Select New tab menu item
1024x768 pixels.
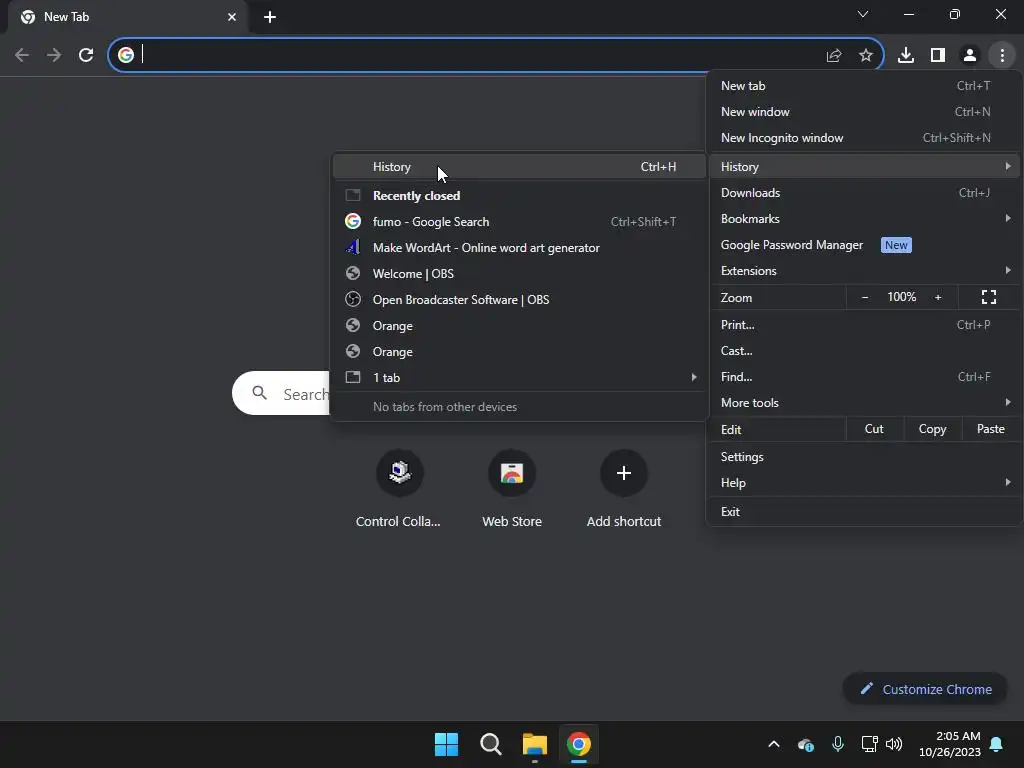[865, 86]
